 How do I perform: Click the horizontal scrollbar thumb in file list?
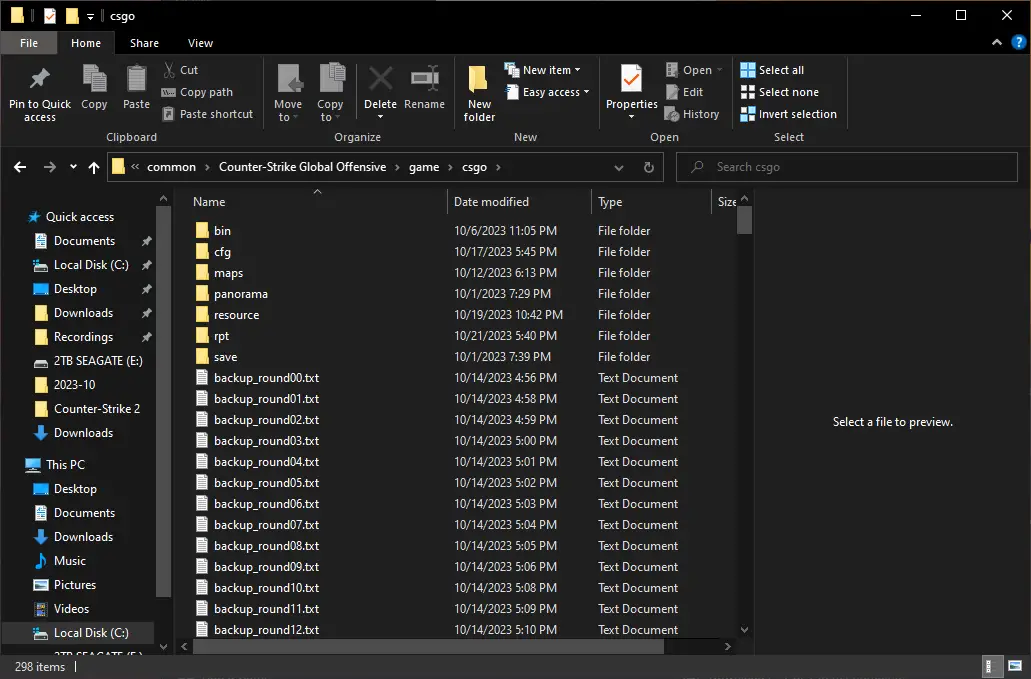(428, 646)
